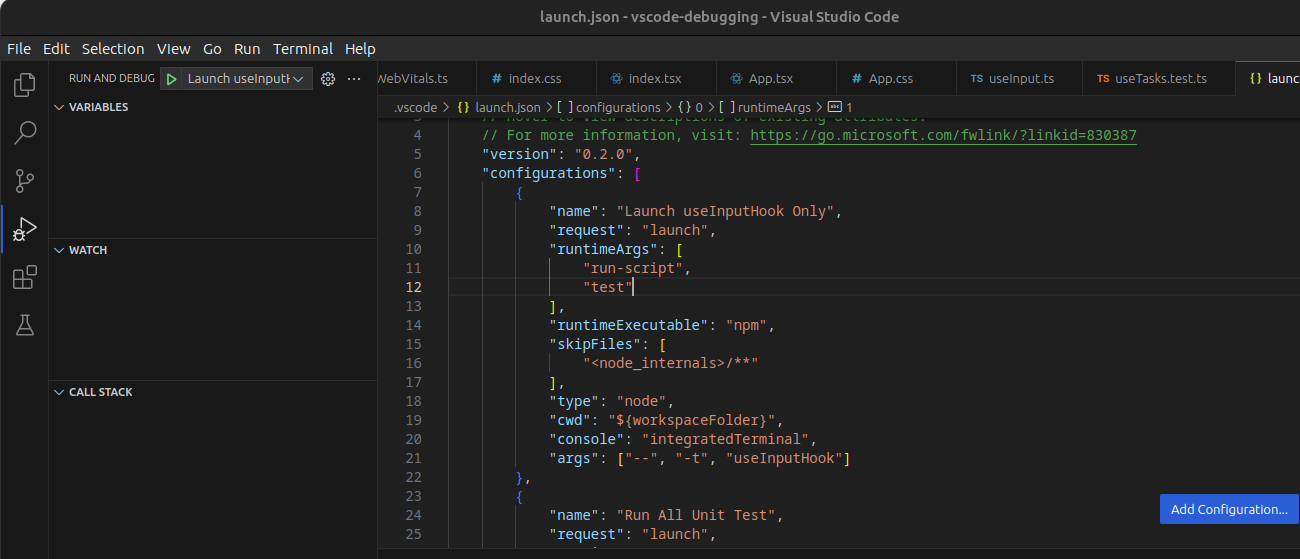Start debugging with green play button
The width and height of the screenshot is (1300, 559).
[x=172, y=79]
